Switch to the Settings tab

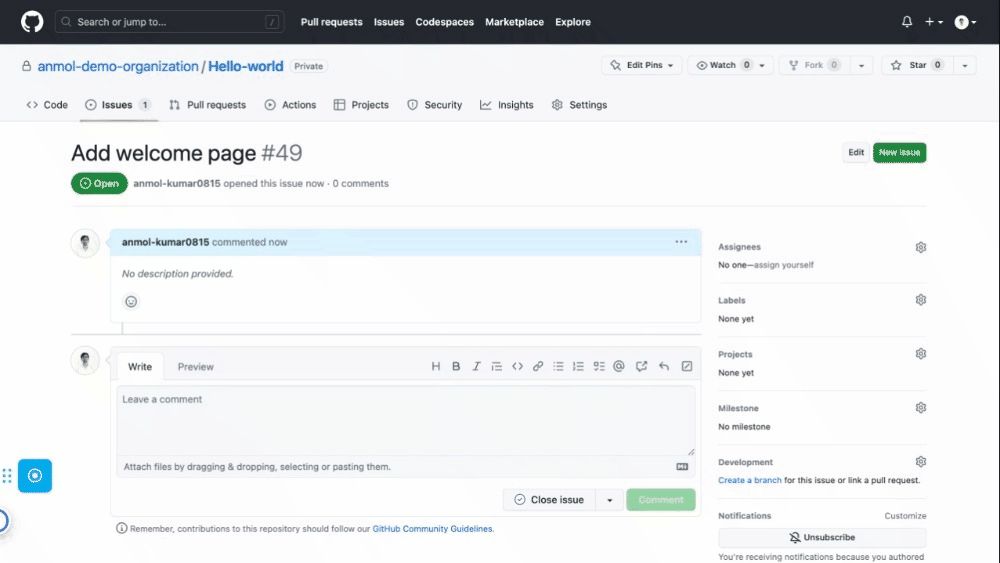click(579, 105)
